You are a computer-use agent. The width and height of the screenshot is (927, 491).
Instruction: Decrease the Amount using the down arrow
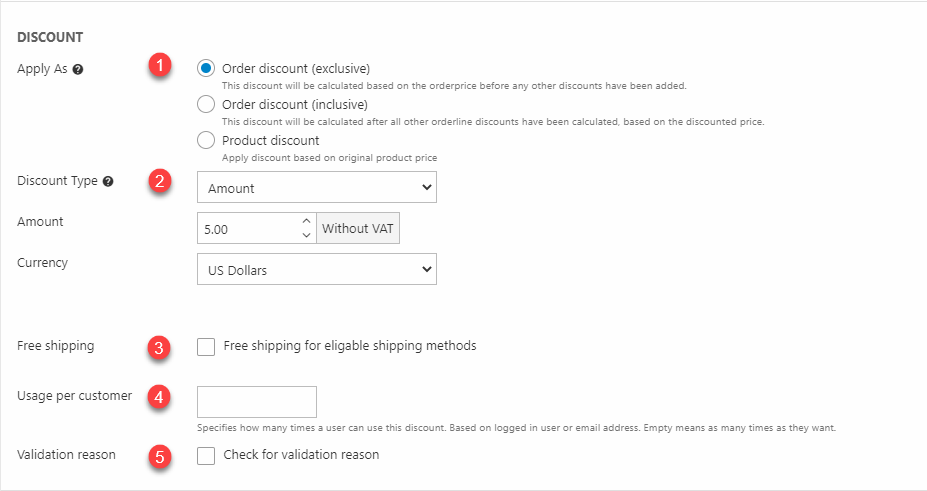pyautogui.click(x=307, y=236)
